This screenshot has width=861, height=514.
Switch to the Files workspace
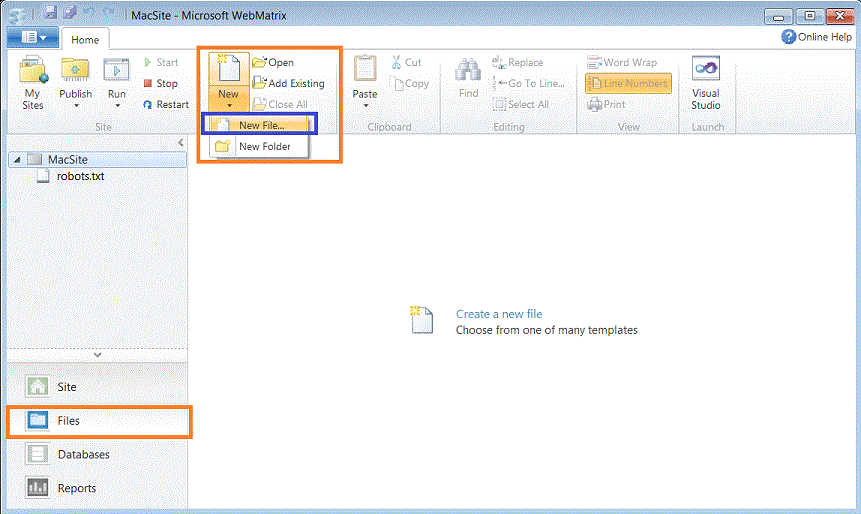(x=98, y=421)
